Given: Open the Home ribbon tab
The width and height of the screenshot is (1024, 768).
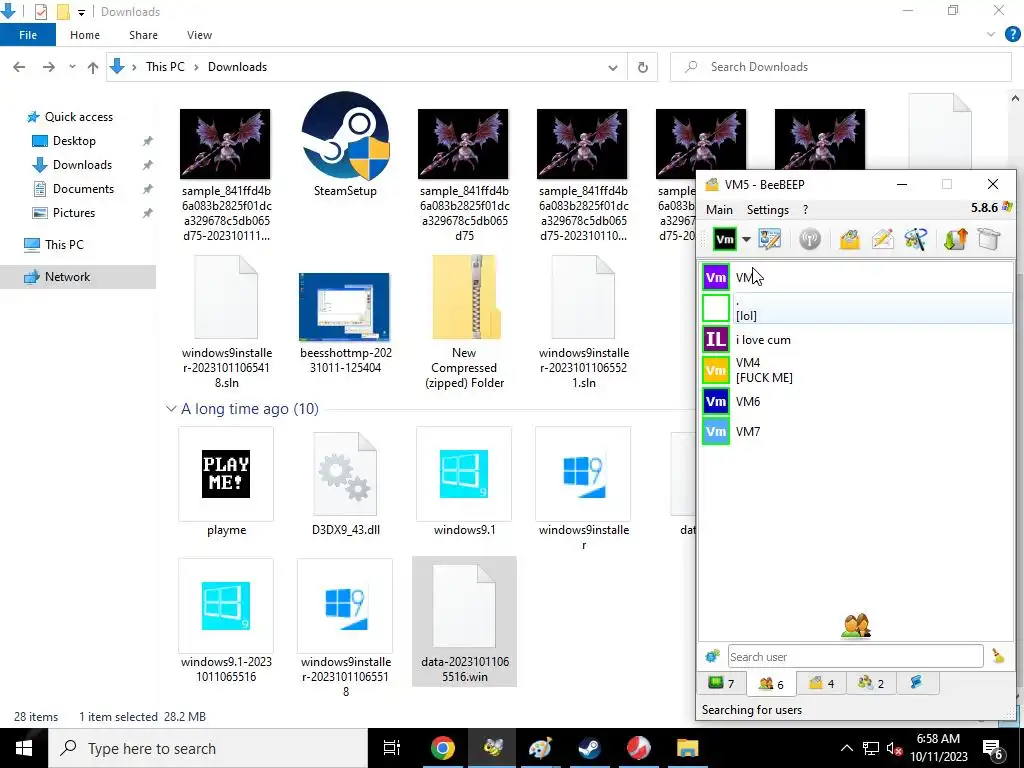Looking at the screenshot, I should (x=85, y=35).
